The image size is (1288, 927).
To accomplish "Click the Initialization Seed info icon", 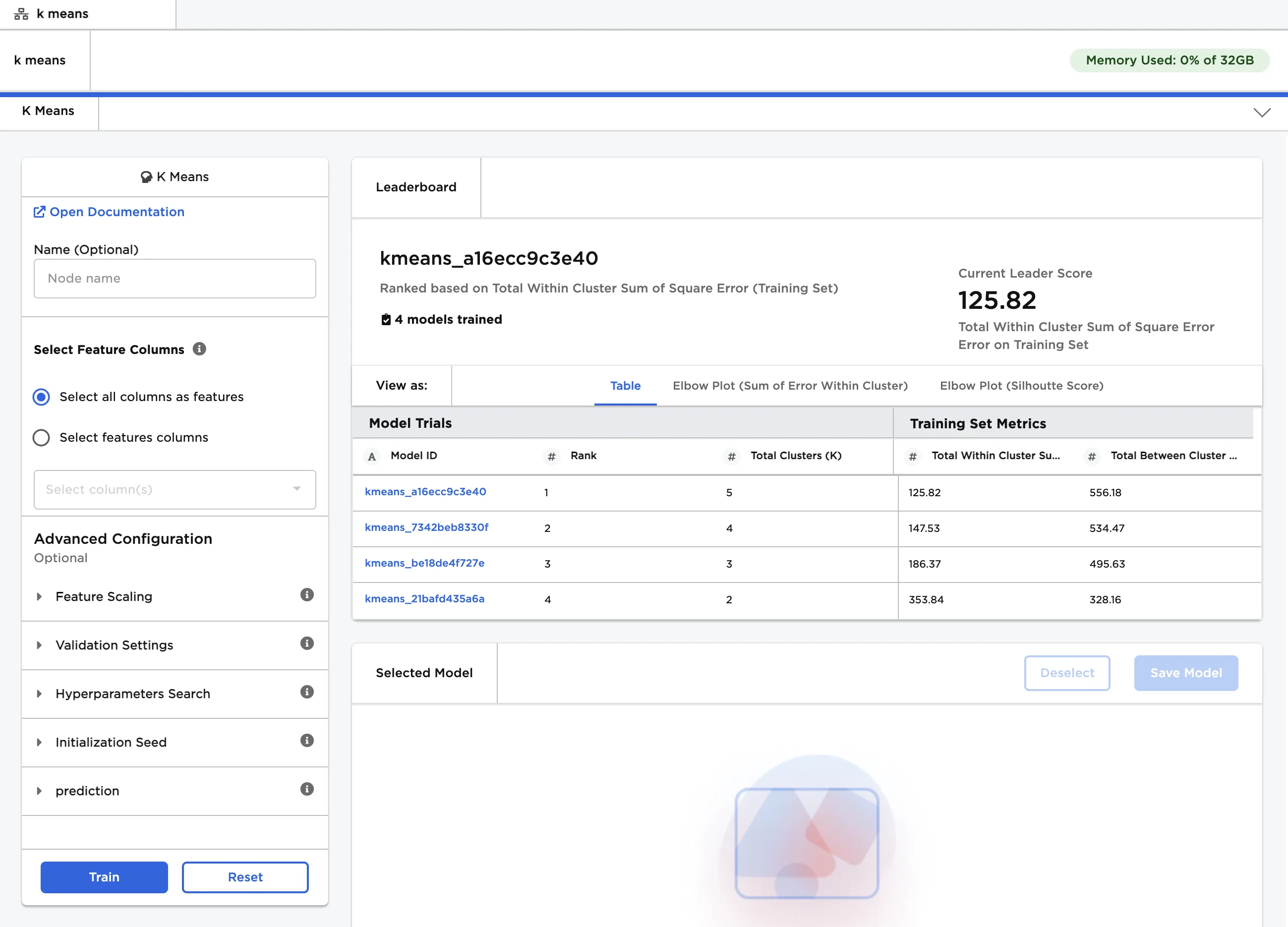I will click(307, 741).
